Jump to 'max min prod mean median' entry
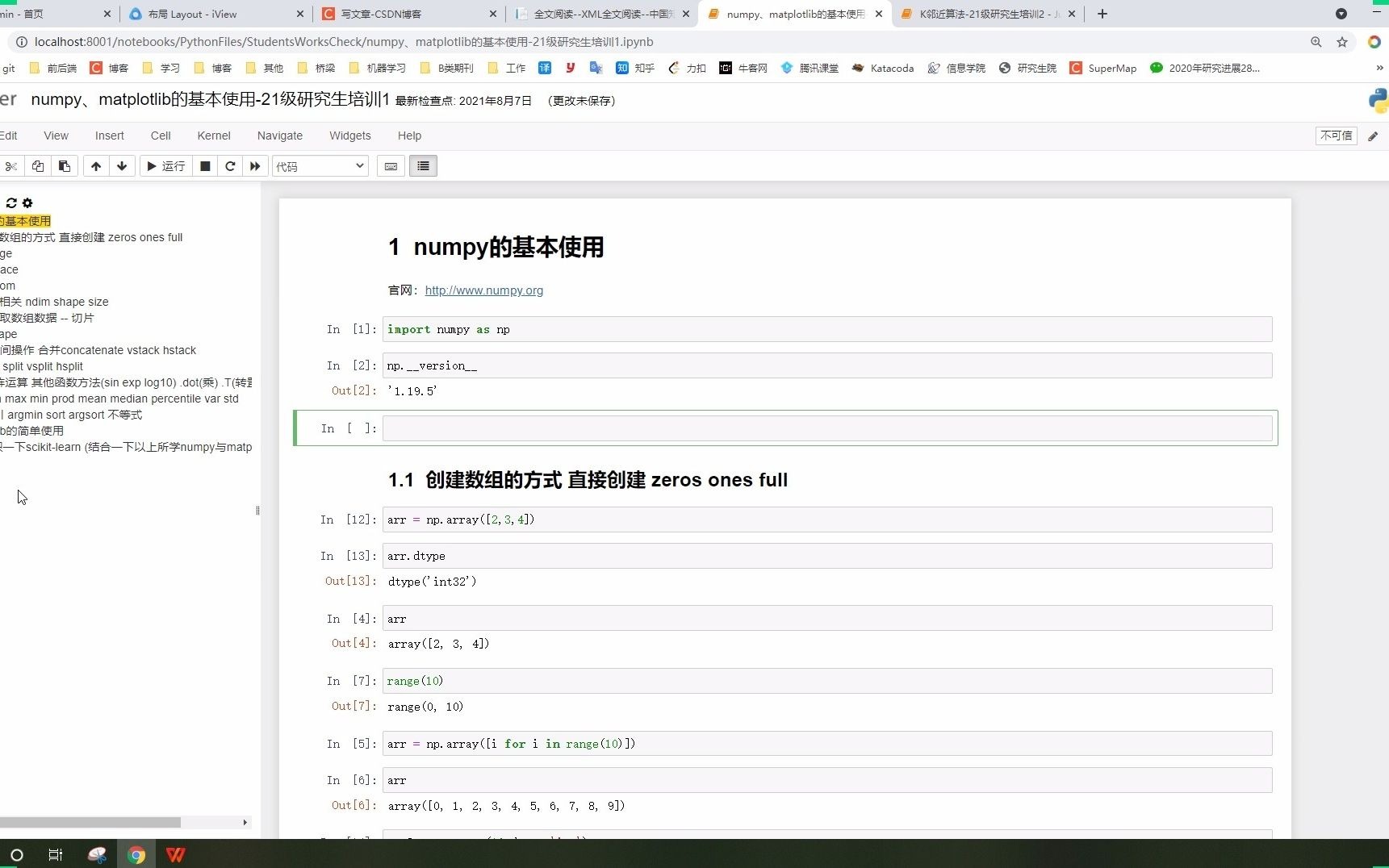This screenshot has height=868, width=1389. [119, 399]
